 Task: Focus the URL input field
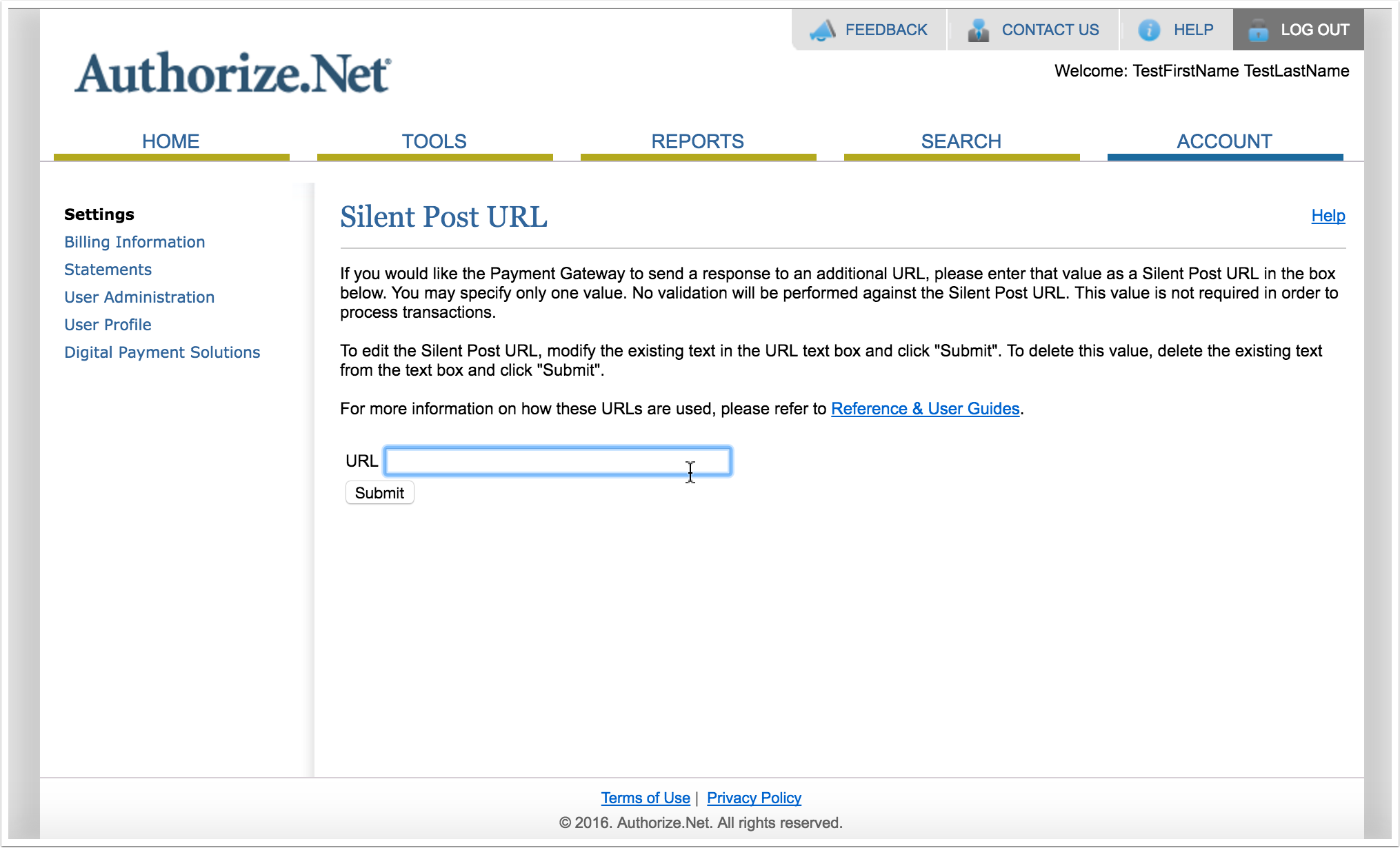click(558, 461)
